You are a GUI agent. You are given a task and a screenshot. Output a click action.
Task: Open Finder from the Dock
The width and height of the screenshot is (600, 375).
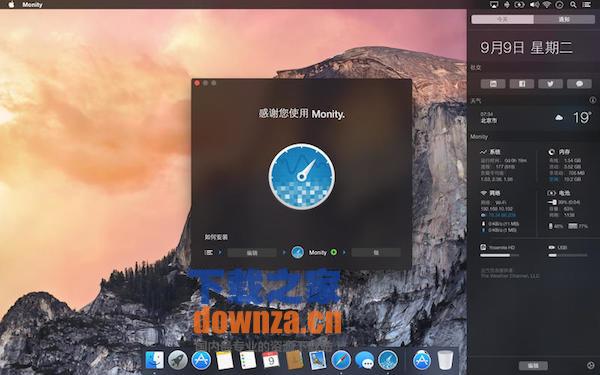point(154,360)
